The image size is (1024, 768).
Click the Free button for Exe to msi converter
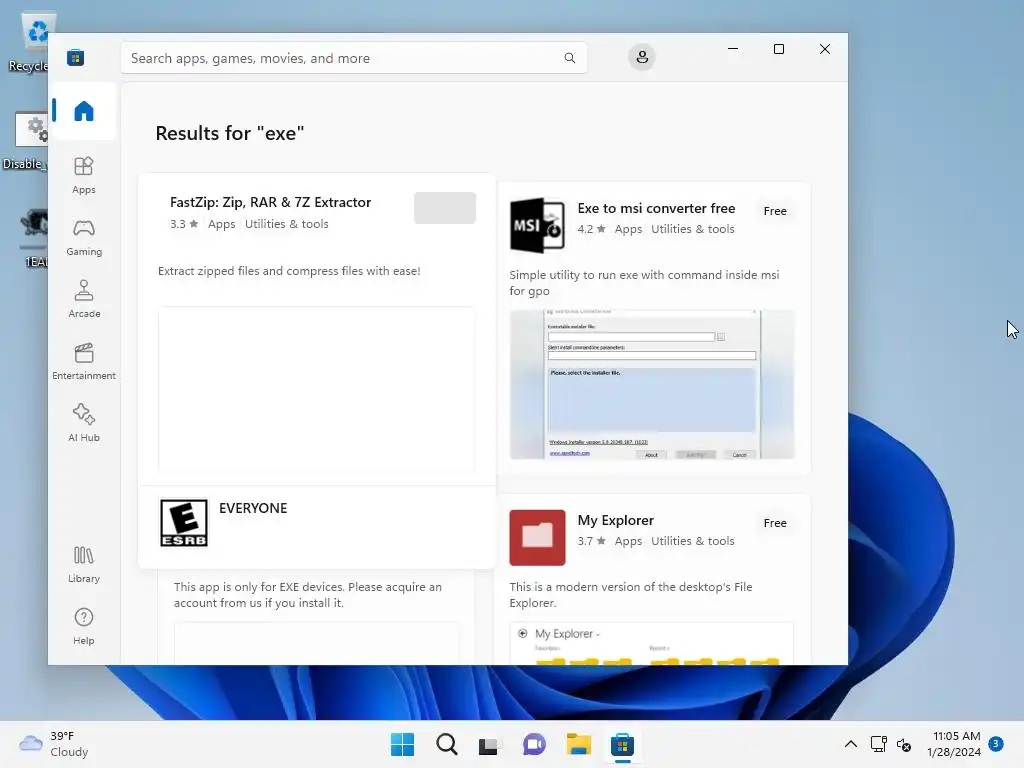775,211
